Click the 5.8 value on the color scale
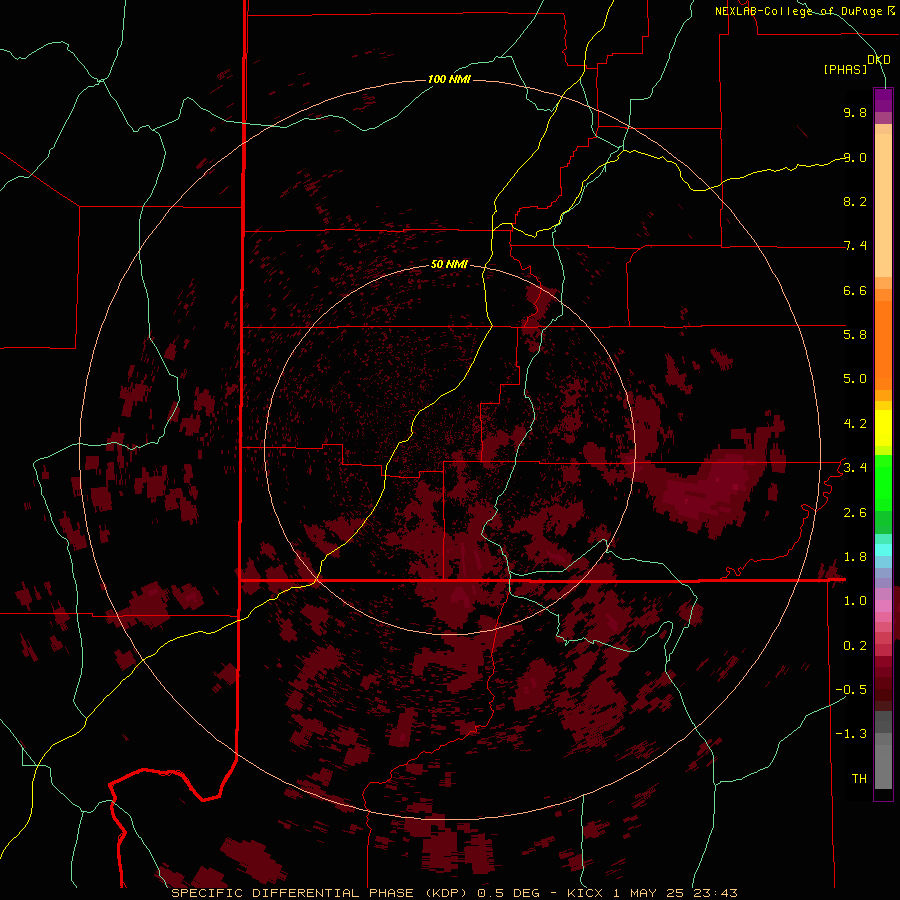This screenshot has width=900, height=900. [855, 335]
